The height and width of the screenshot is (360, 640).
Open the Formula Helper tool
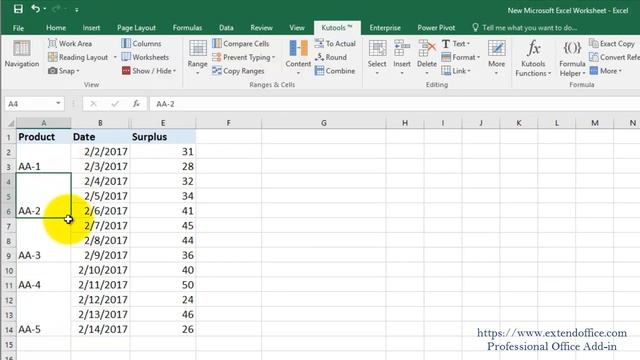tap(572, 58)
